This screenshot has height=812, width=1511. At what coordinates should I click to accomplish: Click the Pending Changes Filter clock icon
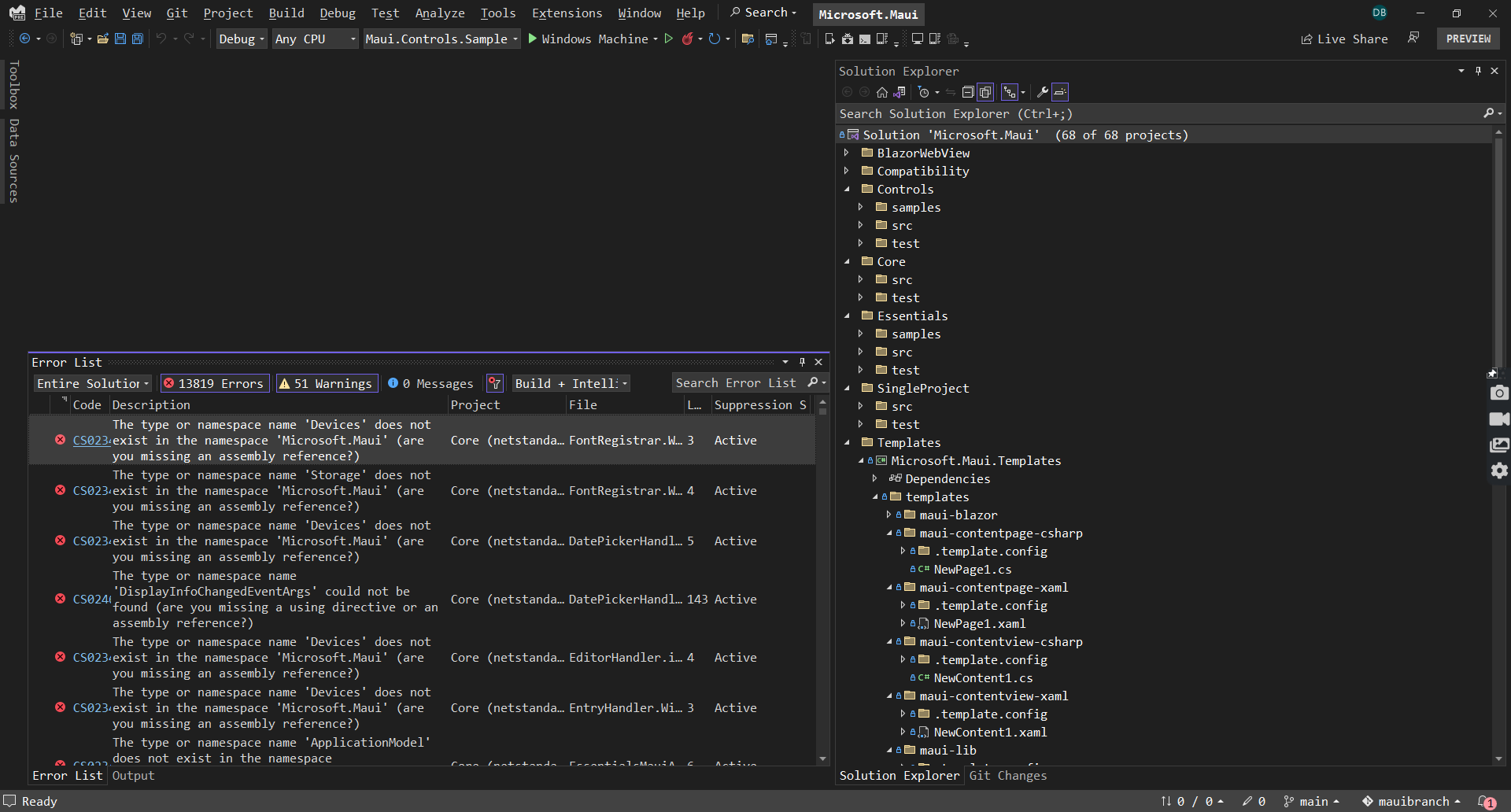click(924, 92)
